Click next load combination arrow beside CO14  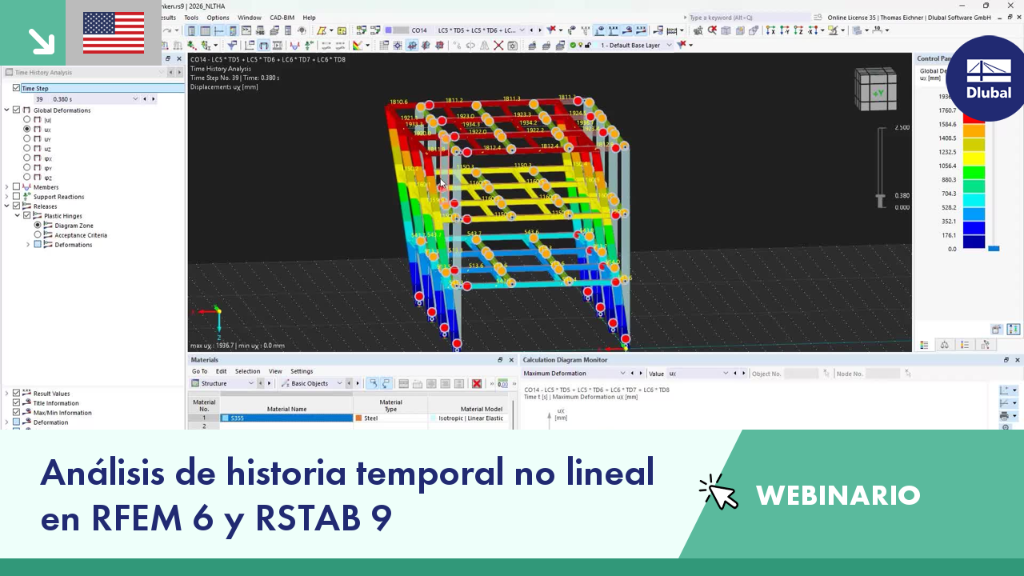point(539,30)
